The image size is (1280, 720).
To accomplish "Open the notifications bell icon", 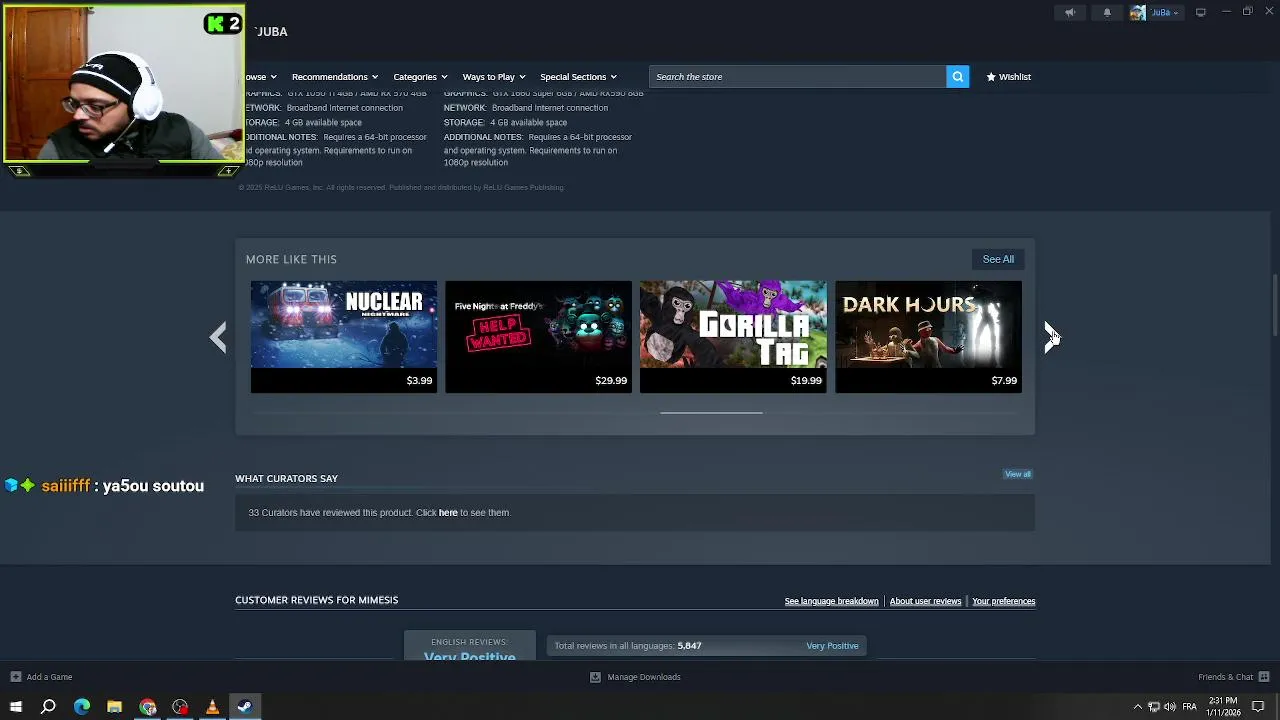I will point(1107,12).
